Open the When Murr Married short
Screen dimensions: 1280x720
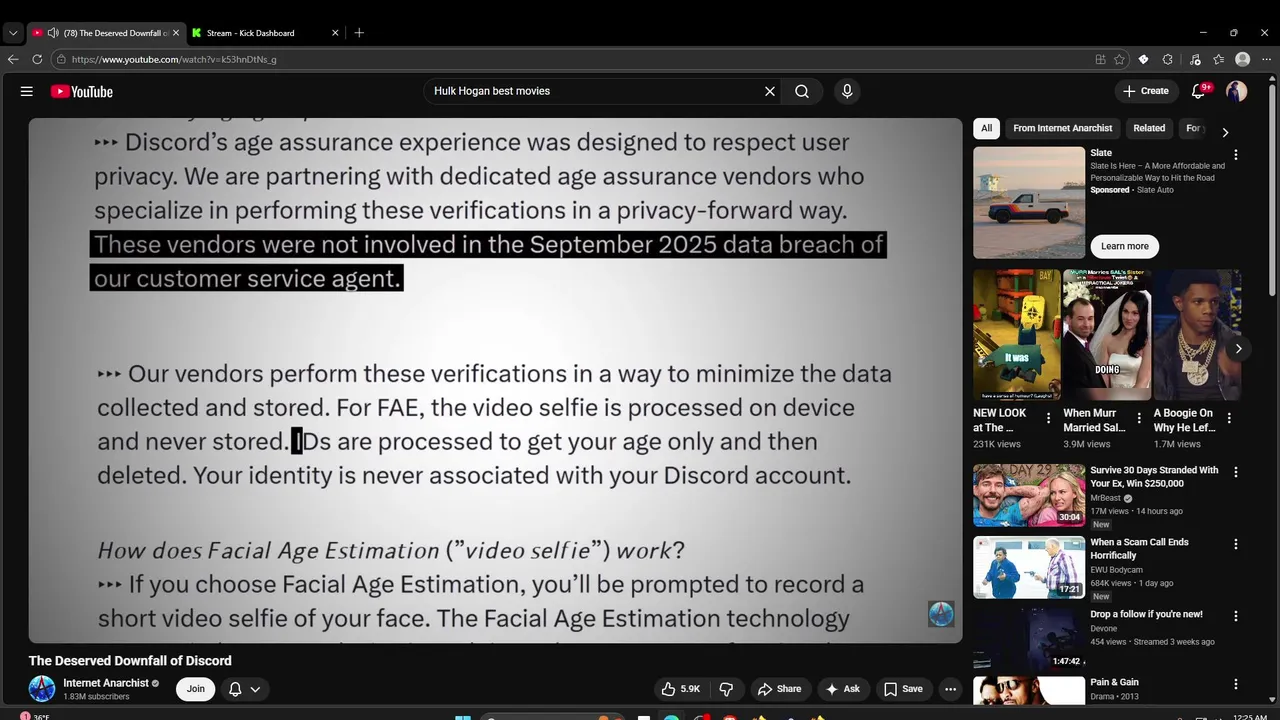pyautogui.click(x=1106, y=334)
